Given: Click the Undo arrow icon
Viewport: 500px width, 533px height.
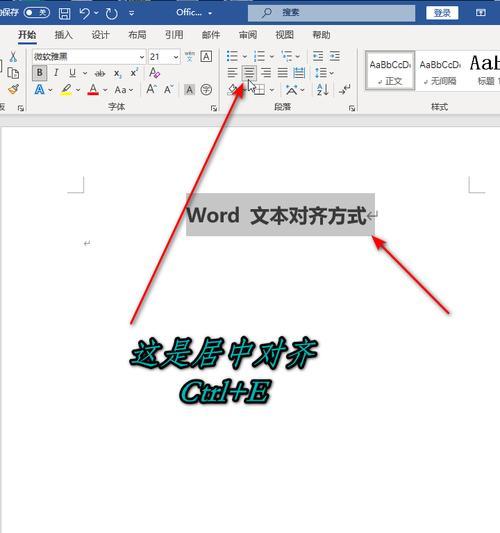Looking at the screenshot, I should [x=85, y=13].
